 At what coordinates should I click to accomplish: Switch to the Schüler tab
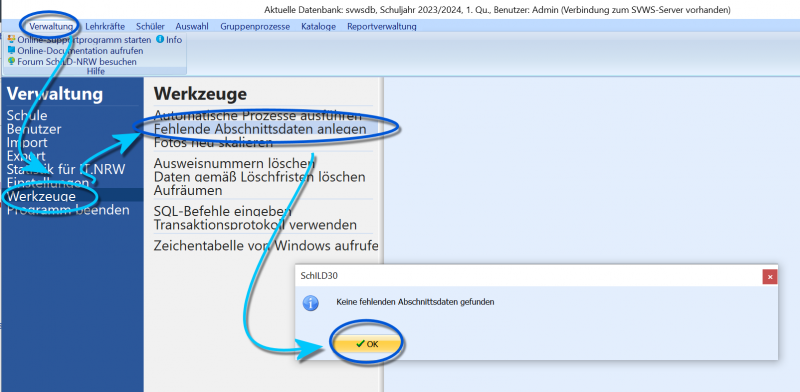(150, 27)
